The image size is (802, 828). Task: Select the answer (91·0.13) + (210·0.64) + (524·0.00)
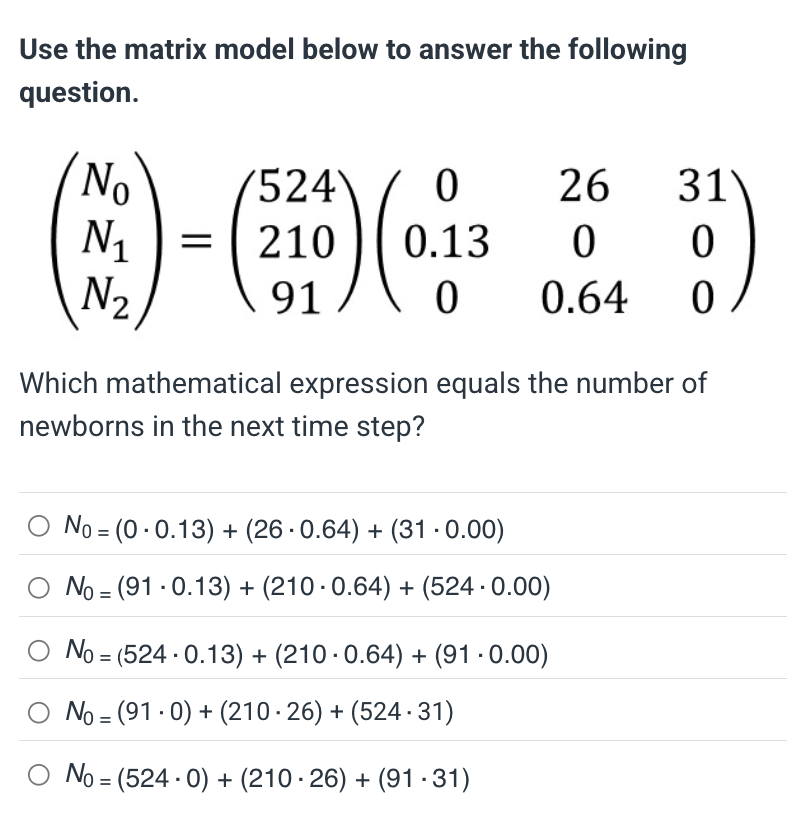37,590
